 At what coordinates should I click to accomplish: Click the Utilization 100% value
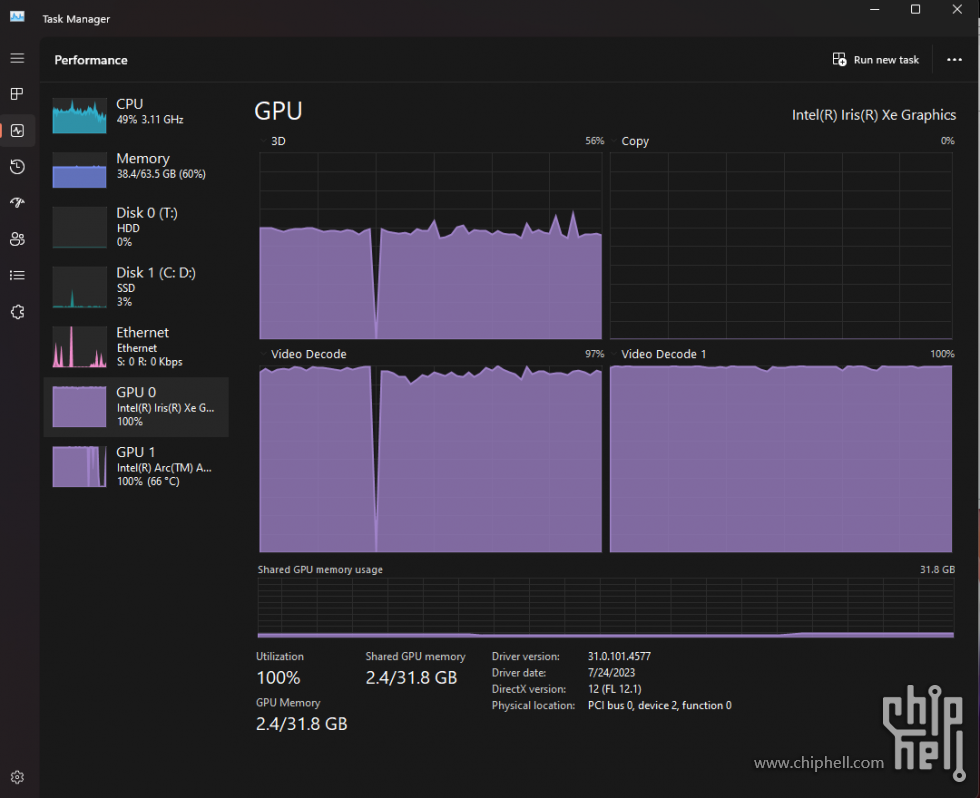pyautogui.click(x=278, y=678)
